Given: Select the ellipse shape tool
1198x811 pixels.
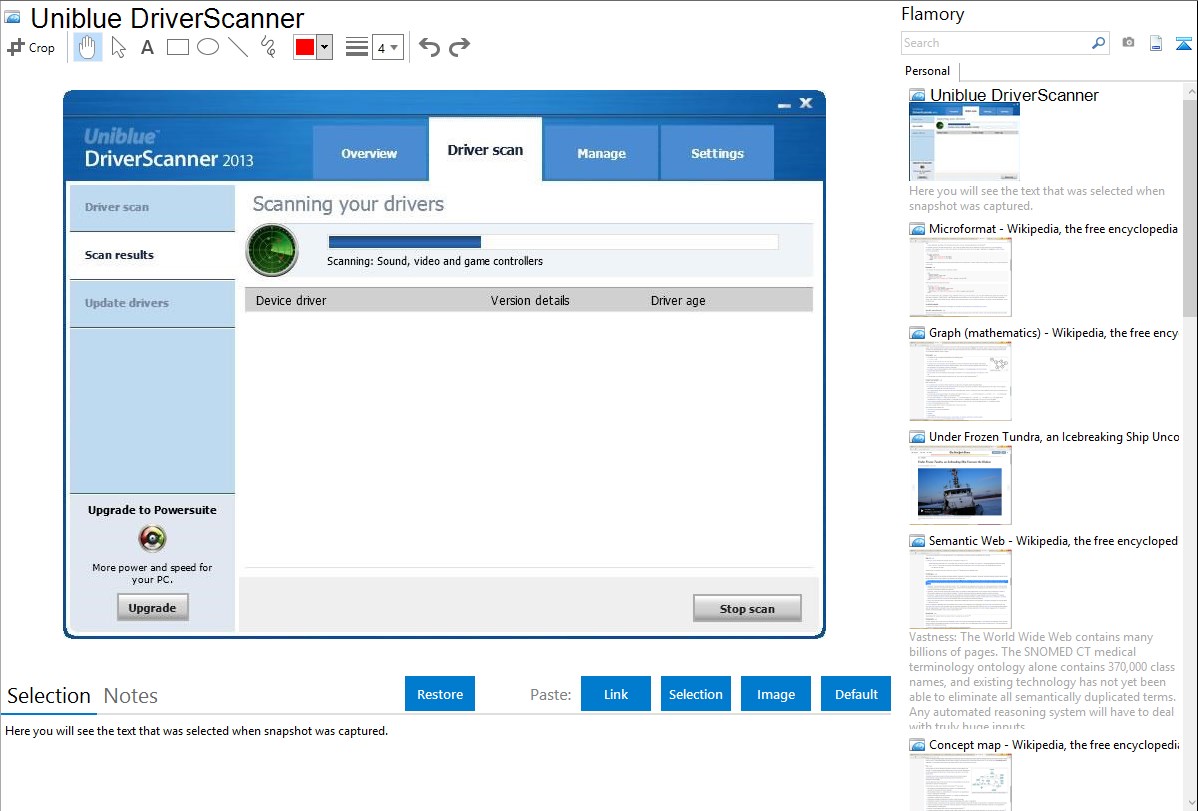Looking at the screenshot, I should tap(208, 47).
